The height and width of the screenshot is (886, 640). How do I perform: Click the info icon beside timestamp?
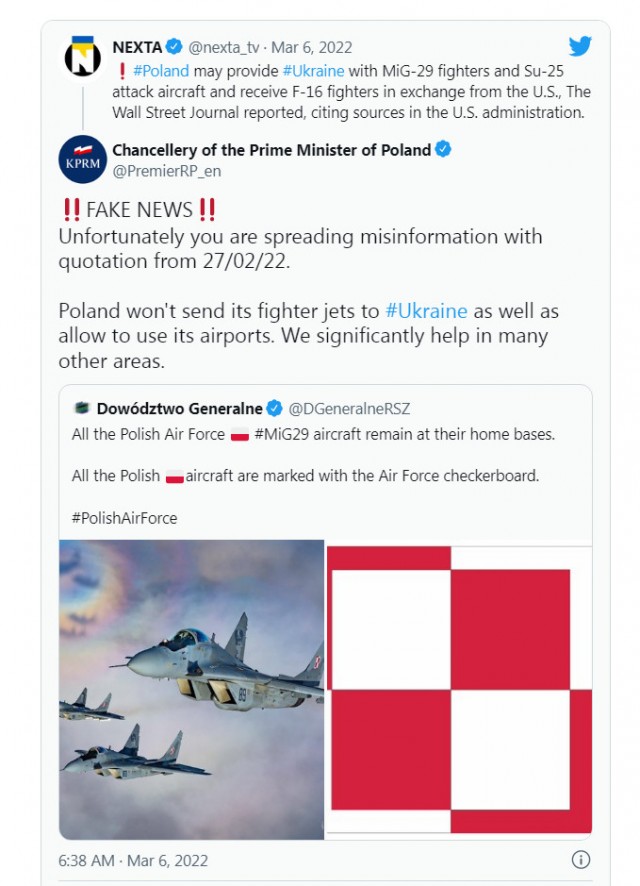(x=581, y=859)
